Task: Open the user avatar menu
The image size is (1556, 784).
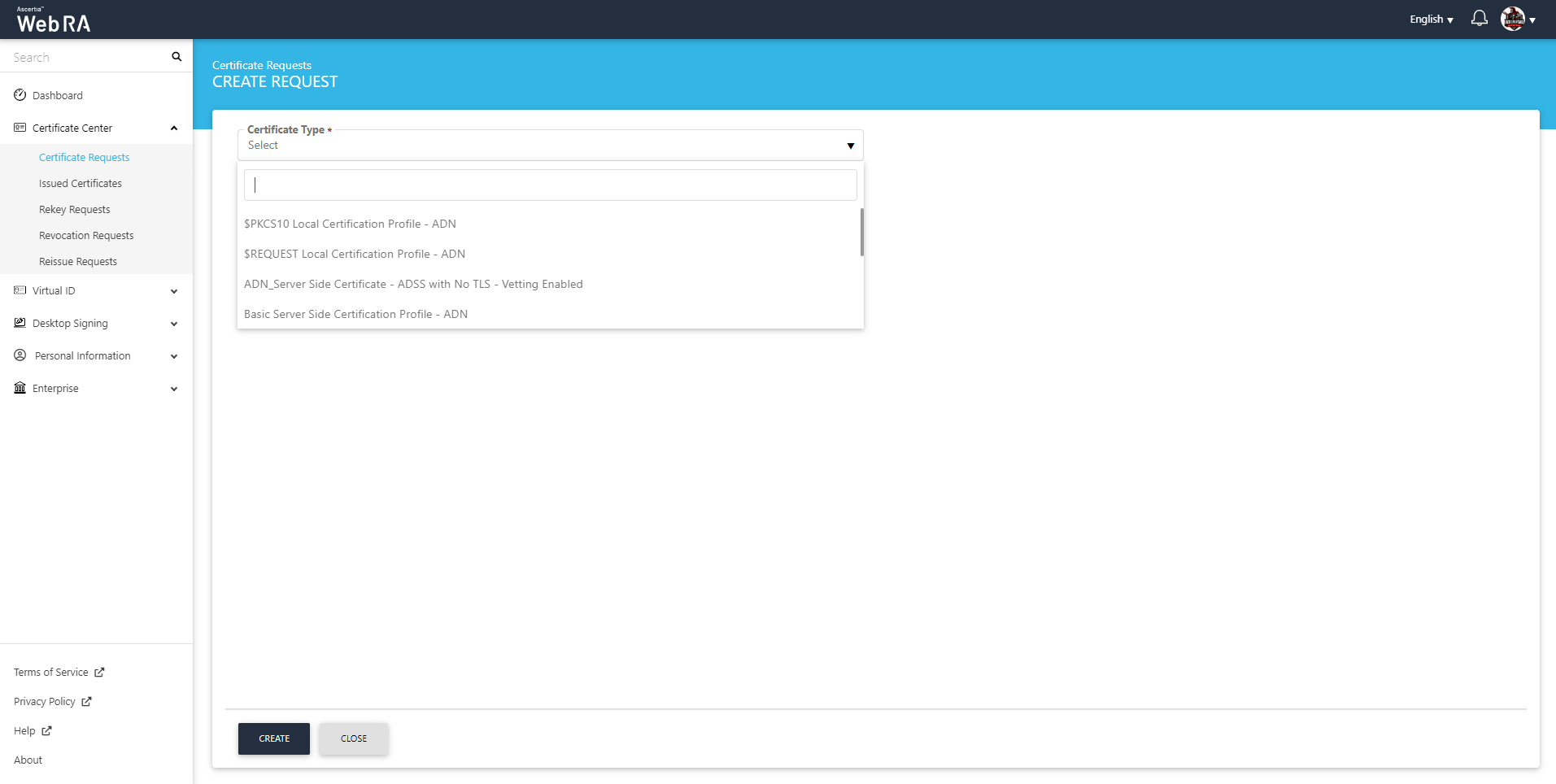Action: click(1513, 19)
